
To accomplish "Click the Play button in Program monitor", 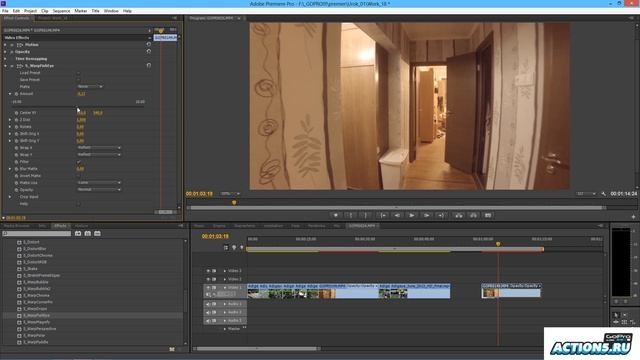I will (411, 216).
